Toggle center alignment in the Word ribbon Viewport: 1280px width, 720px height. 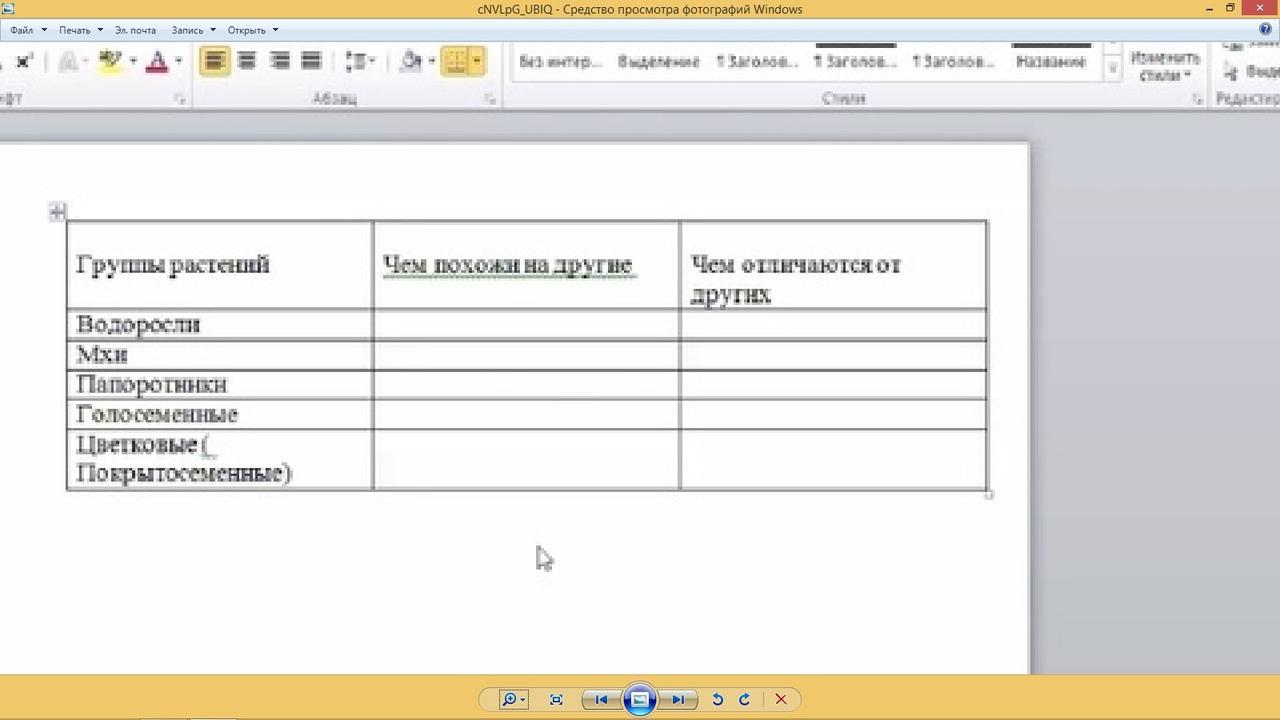pyautogui.click(x=246, y=61)
